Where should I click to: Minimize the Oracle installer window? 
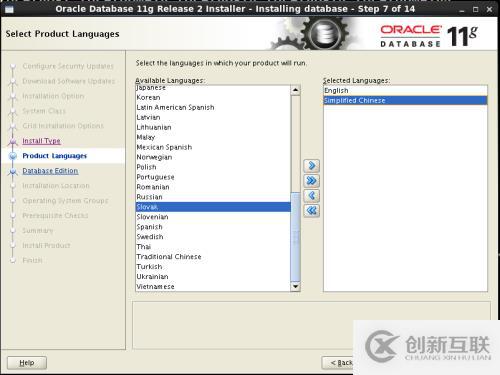click(462, 10)
